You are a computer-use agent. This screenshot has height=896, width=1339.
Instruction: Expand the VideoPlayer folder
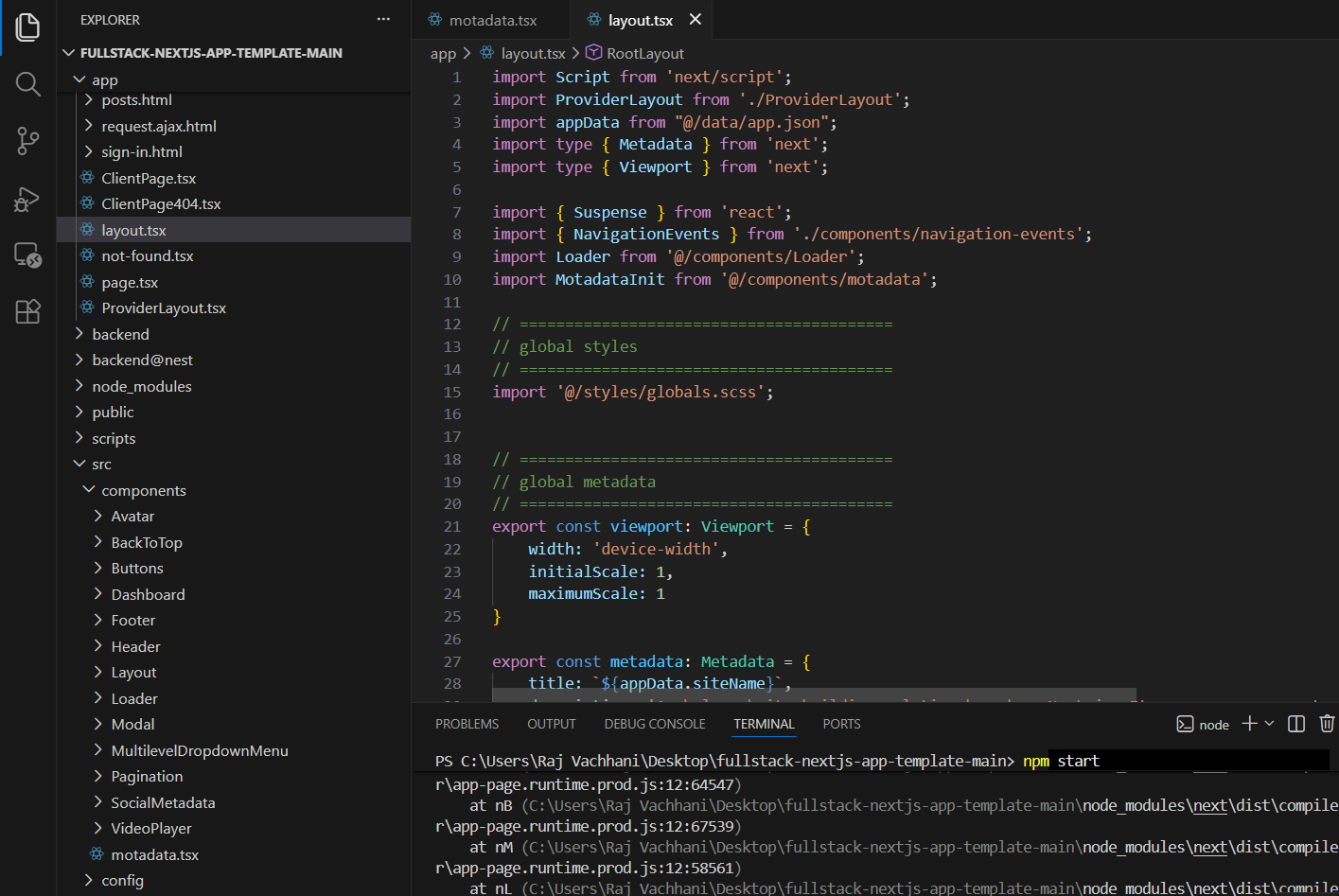coord(98,828)
